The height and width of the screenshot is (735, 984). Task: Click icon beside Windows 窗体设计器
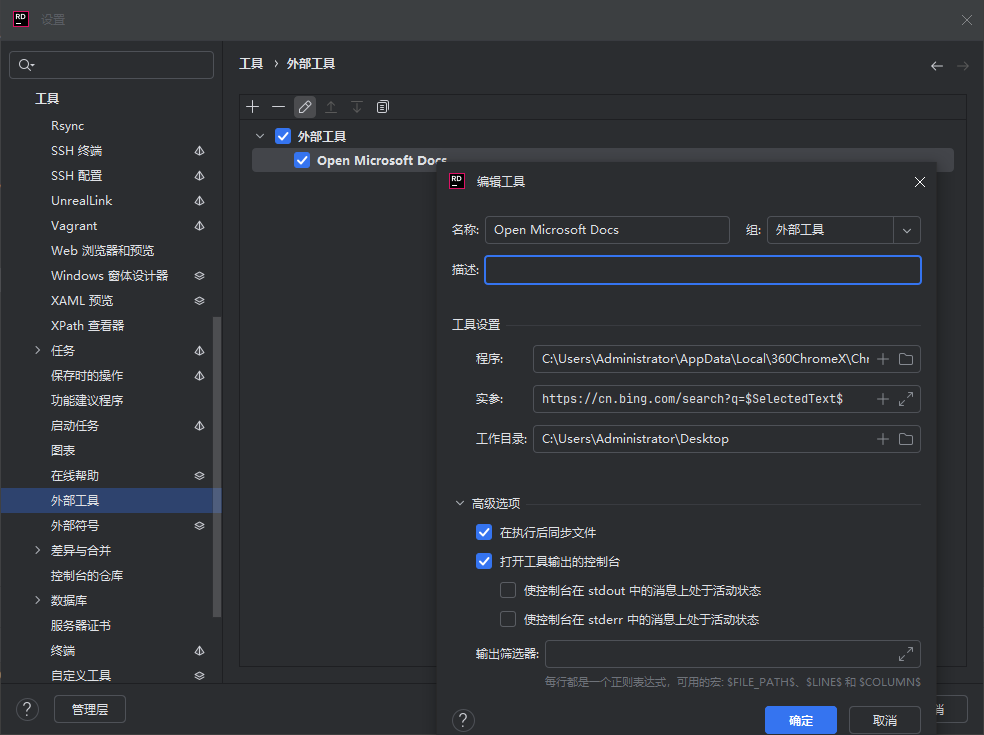pos(200,276)
